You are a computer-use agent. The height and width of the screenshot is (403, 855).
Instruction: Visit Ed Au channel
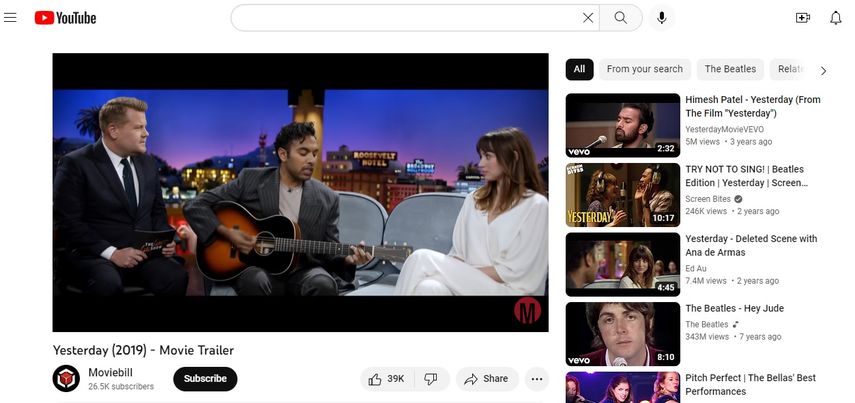pos(695,268)
